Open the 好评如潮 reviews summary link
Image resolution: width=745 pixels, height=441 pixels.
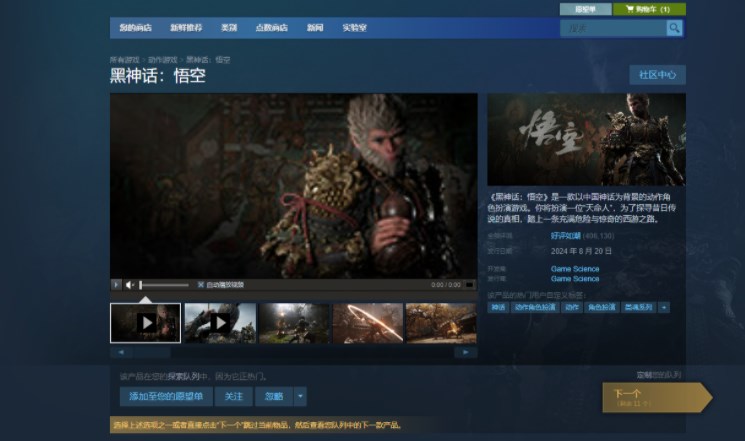[565, 236]
